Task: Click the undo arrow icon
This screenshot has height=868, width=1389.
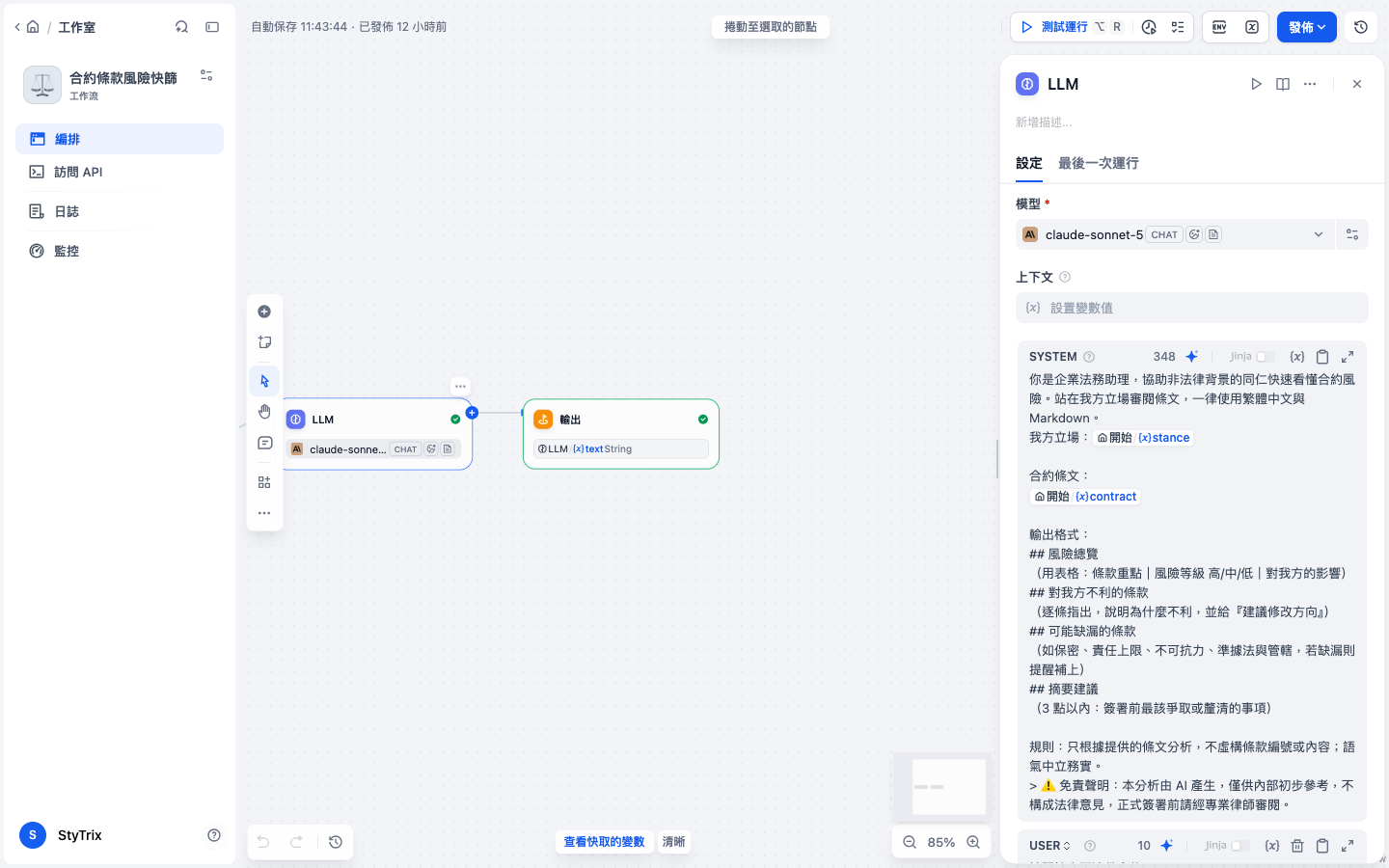Action: 263,842
